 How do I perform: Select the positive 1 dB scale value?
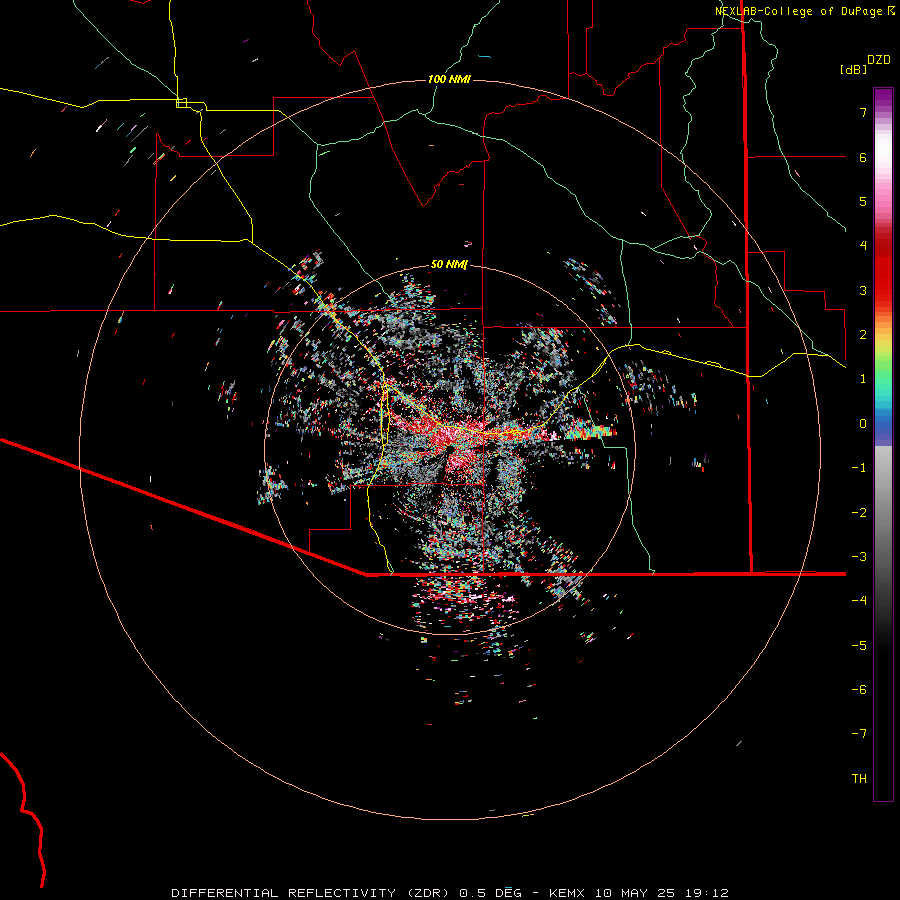863,379
